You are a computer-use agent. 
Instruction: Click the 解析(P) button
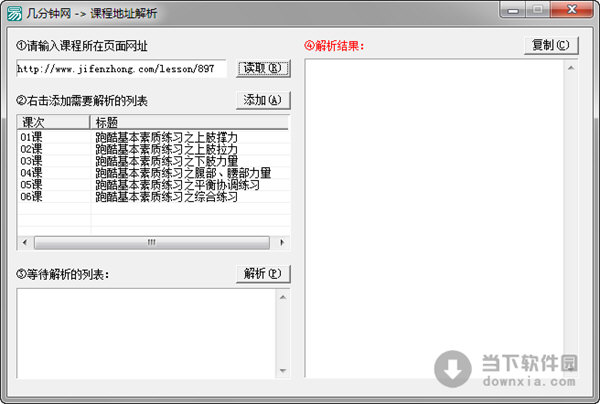click(x=263, y=274)
